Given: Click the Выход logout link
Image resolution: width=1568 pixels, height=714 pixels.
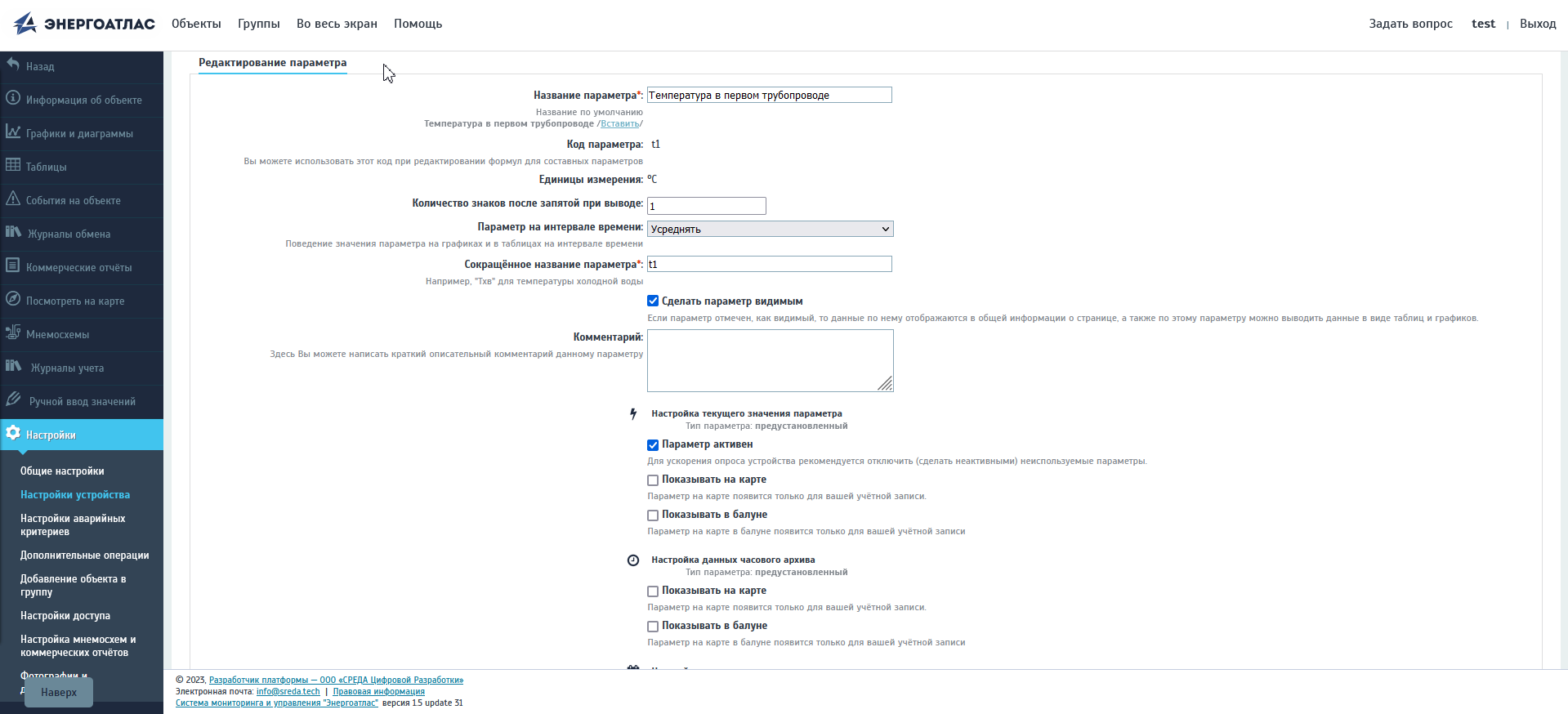Looking at the screenshot, I should tap(1537, 24).
